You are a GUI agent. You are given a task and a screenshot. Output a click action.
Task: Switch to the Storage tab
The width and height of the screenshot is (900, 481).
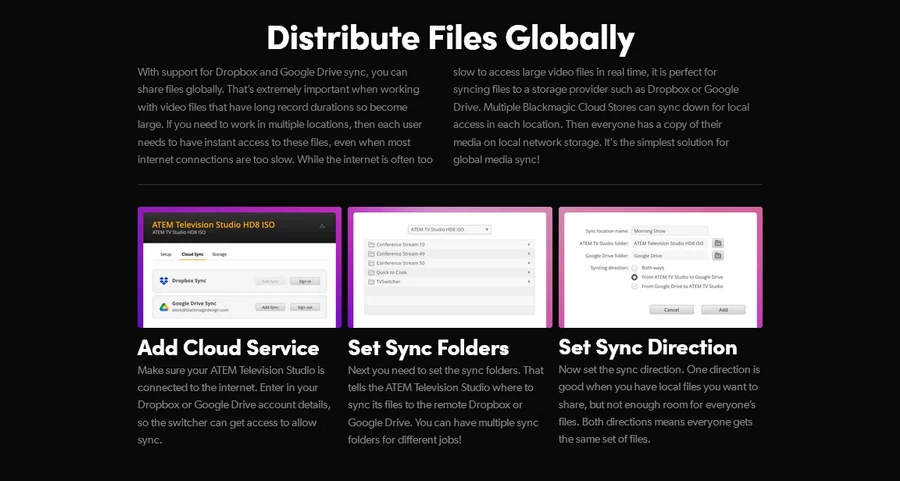pos(218,255)
